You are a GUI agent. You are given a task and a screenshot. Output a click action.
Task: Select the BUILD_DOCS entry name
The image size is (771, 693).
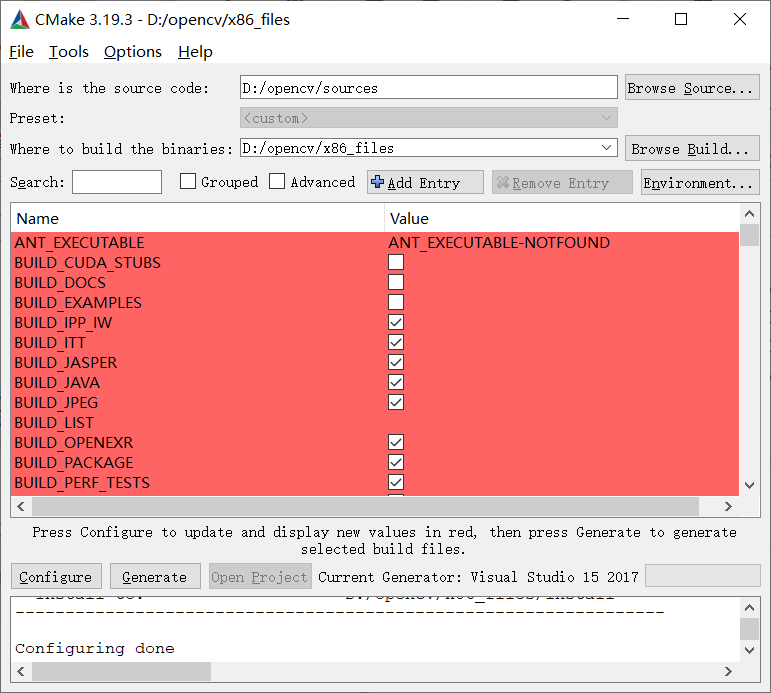[60, 282]
